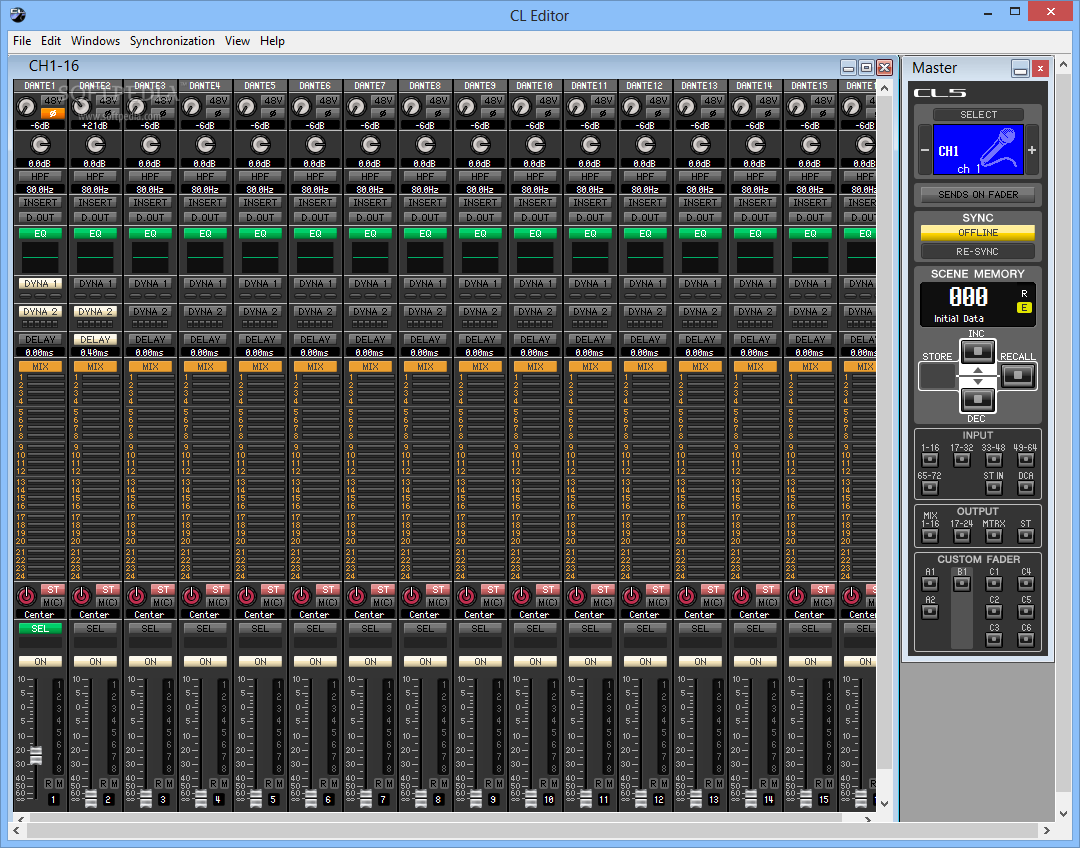Viewport: 1080px width, 848px height.
Task: Click the D.OUT button on DANTE13
Action: click(x=700, y=218)
